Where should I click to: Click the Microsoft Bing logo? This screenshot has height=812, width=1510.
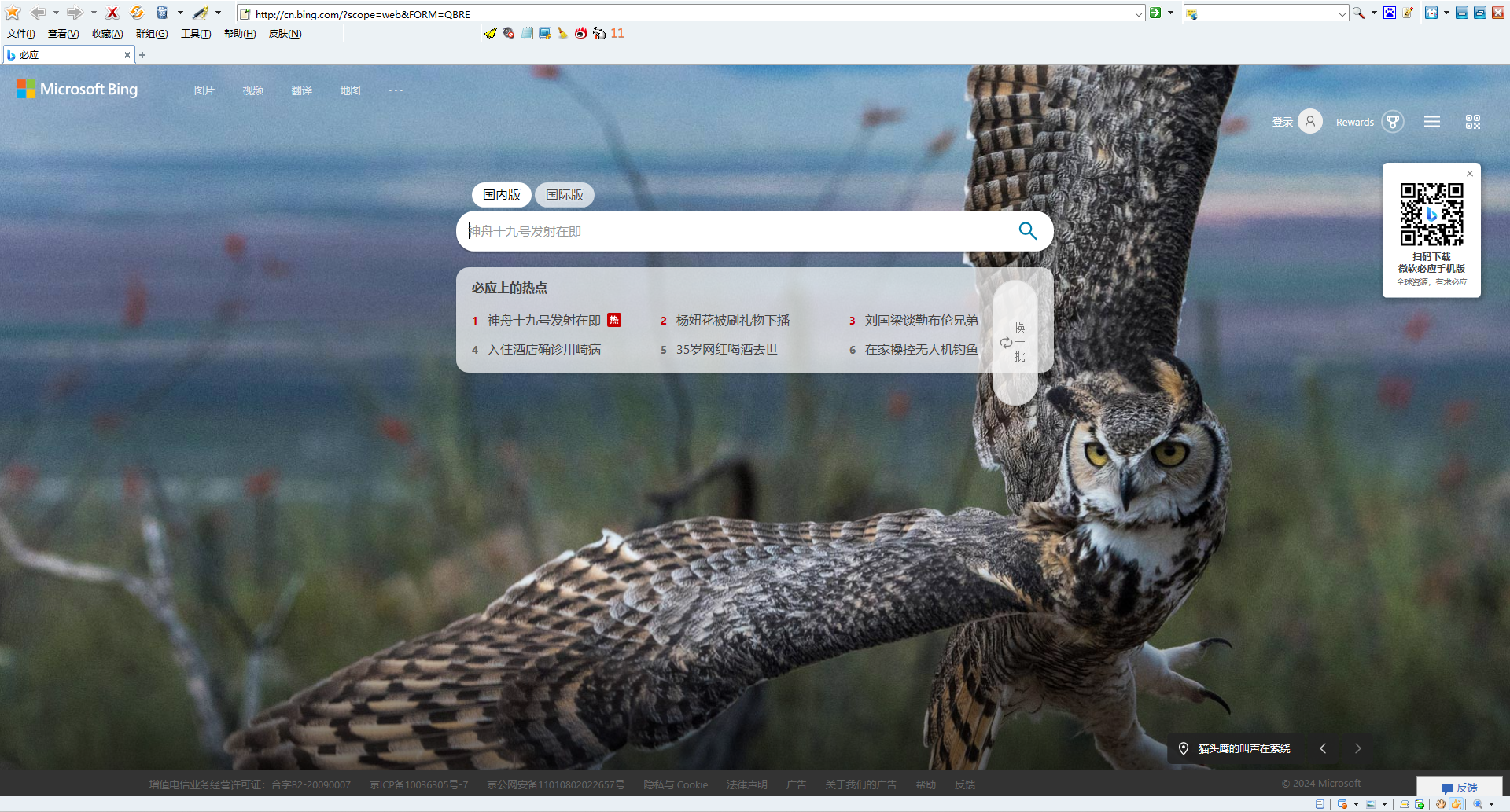(x=77, y=90)
